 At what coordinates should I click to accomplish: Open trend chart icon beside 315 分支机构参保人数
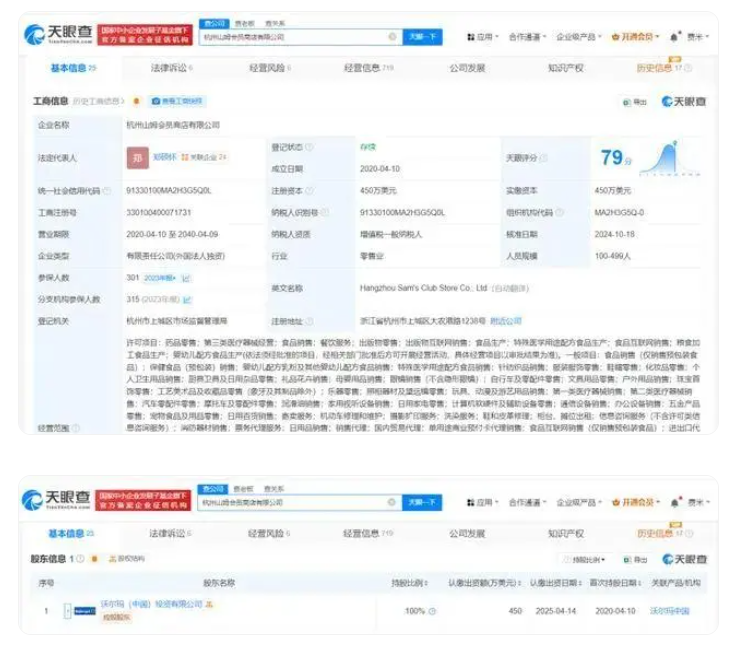[187, 299]
